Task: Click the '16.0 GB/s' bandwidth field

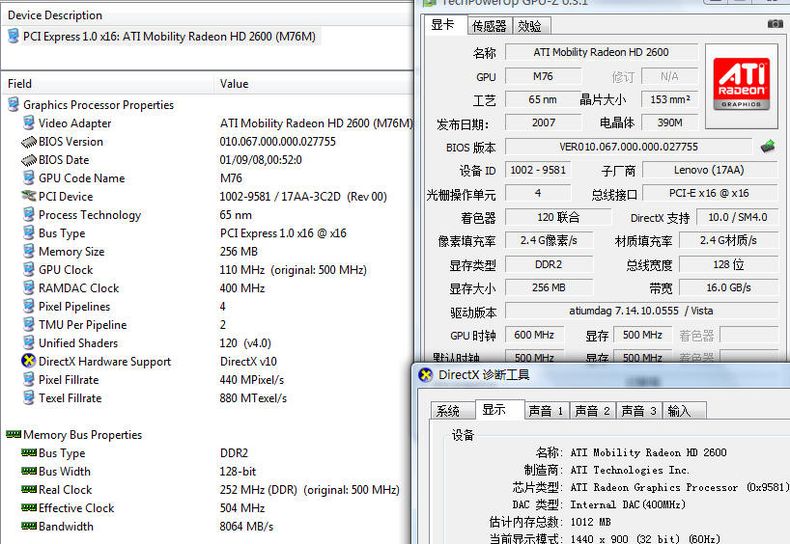Action: pyautogui.click(x=729, y=288)
